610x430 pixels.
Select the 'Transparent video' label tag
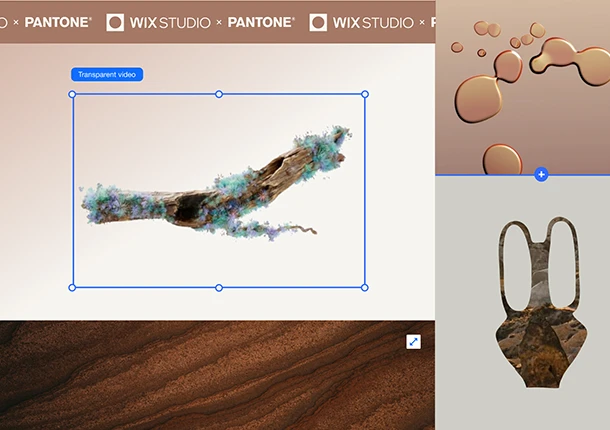click(x=107, y=74)
